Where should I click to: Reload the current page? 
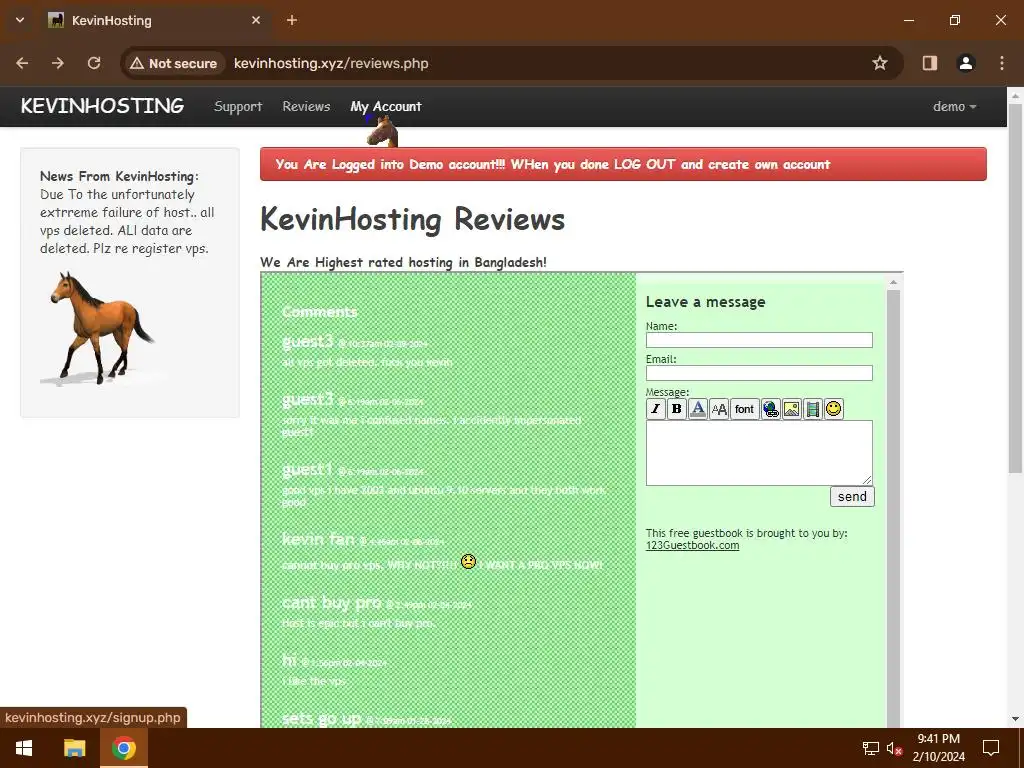[94, 63]
